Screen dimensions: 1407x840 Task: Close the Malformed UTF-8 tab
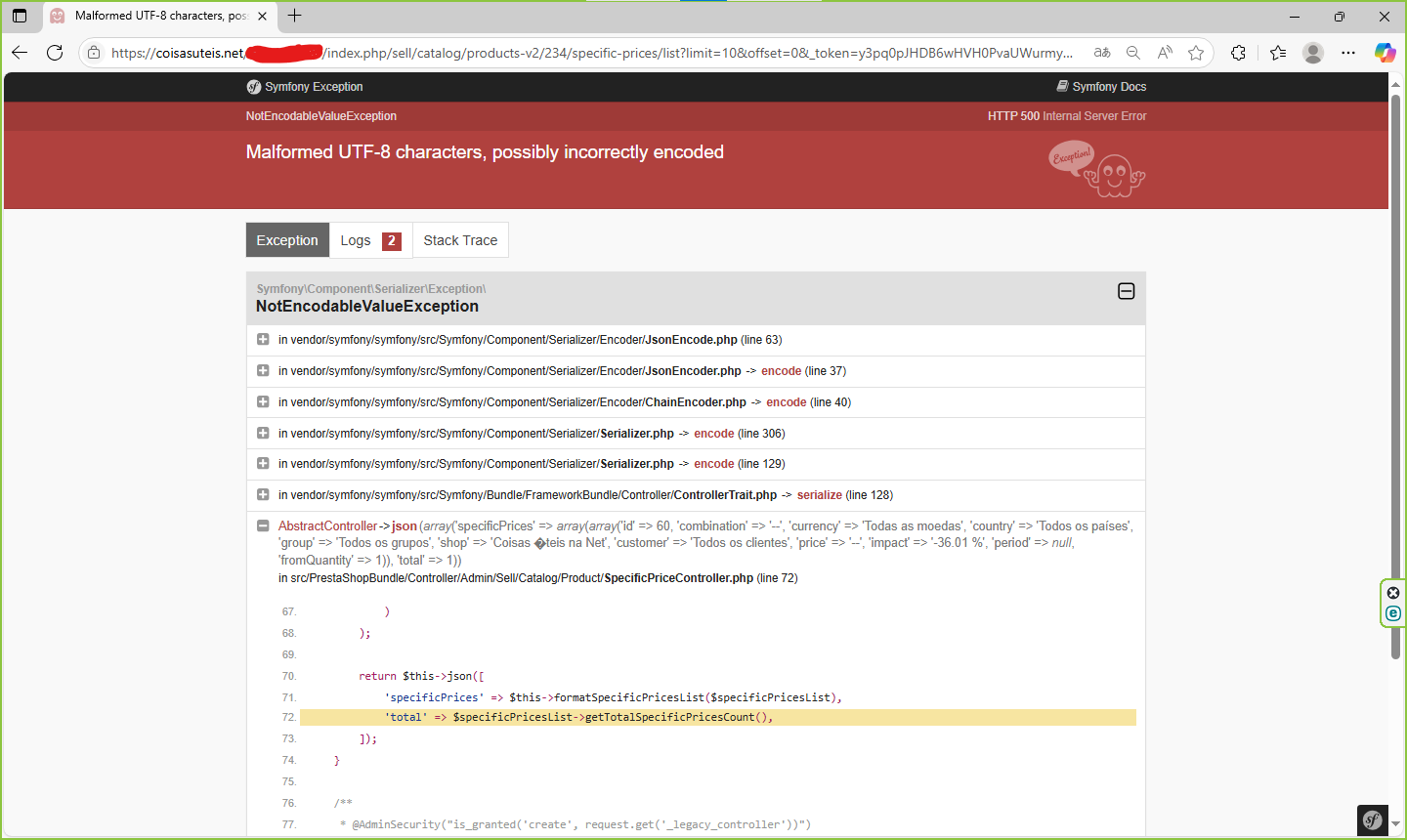[x=262, y=16]
